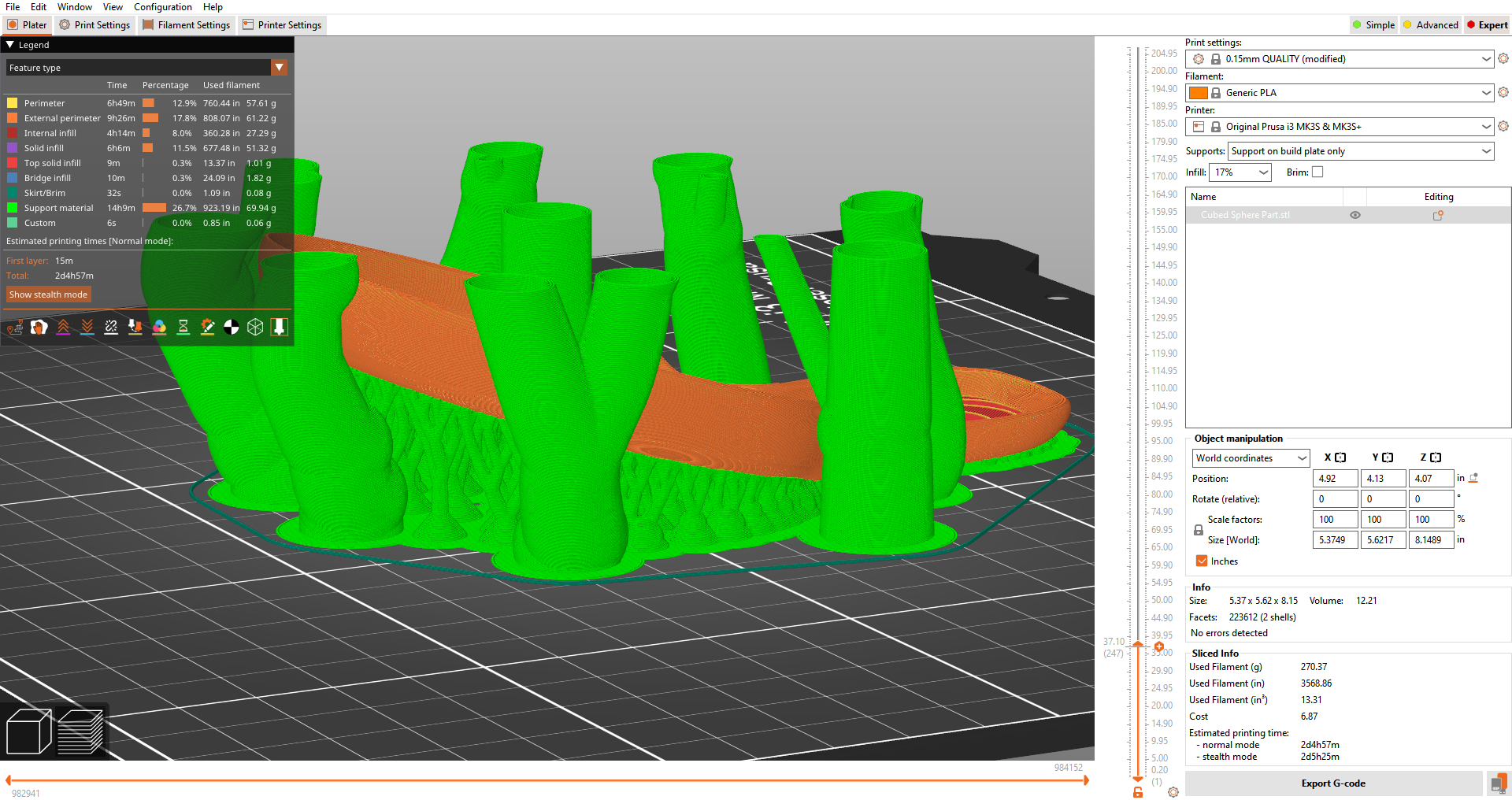This screenshot has width=1512, height=800.
Task: Switch to 3D editor view cube icon
Action: coord(28,731)
